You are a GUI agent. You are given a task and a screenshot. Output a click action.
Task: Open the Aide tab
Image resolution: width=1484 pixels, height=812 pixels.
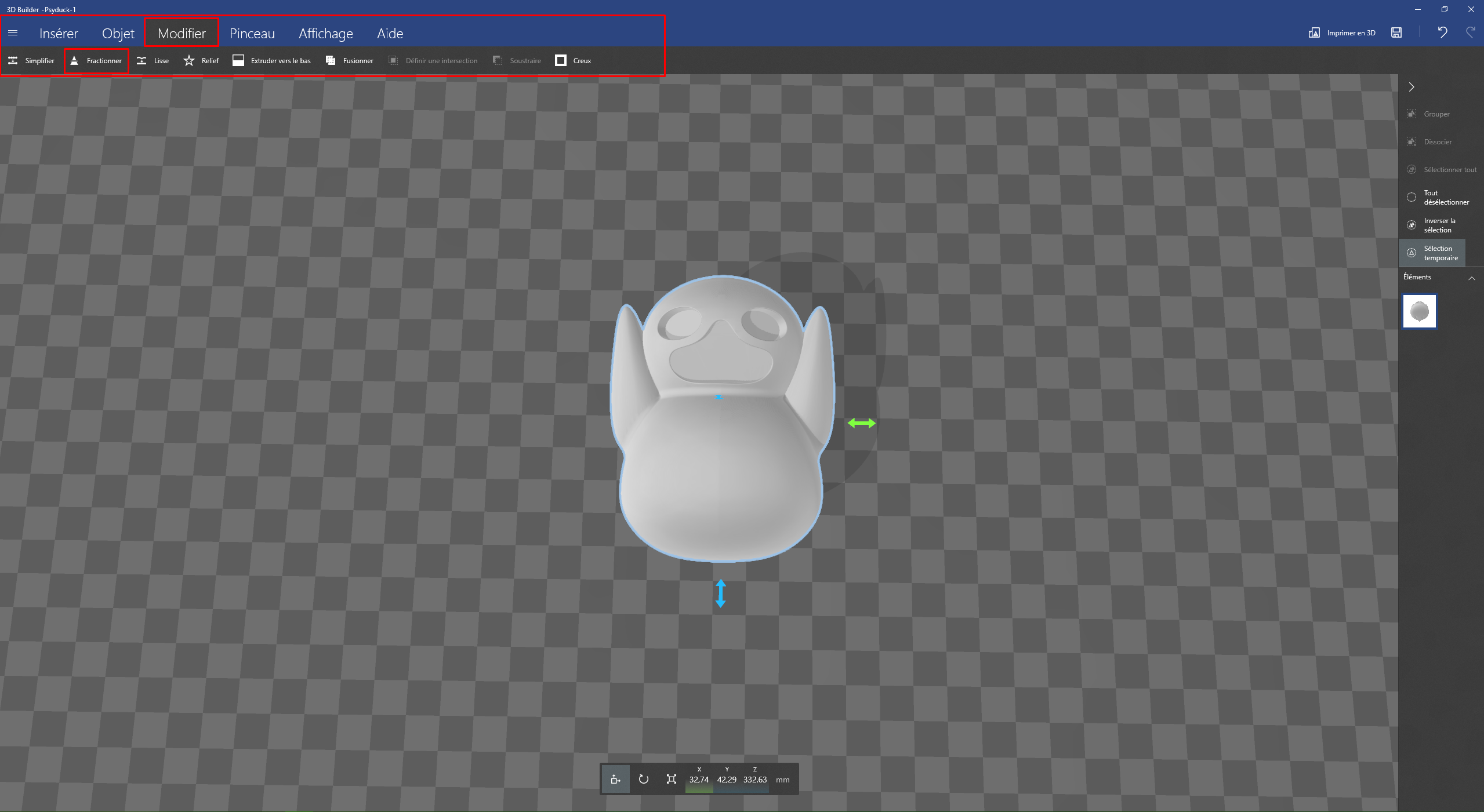point(390,33)
